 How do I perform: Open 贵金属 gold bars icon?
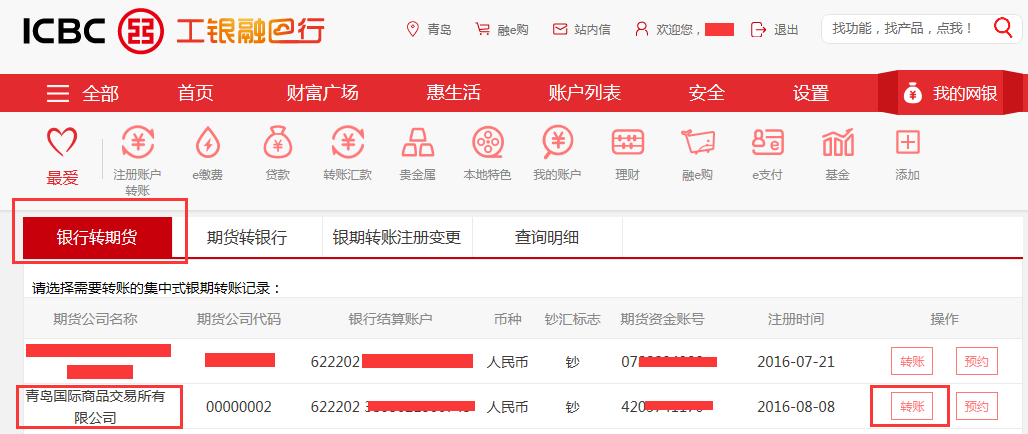click(417, 142)
